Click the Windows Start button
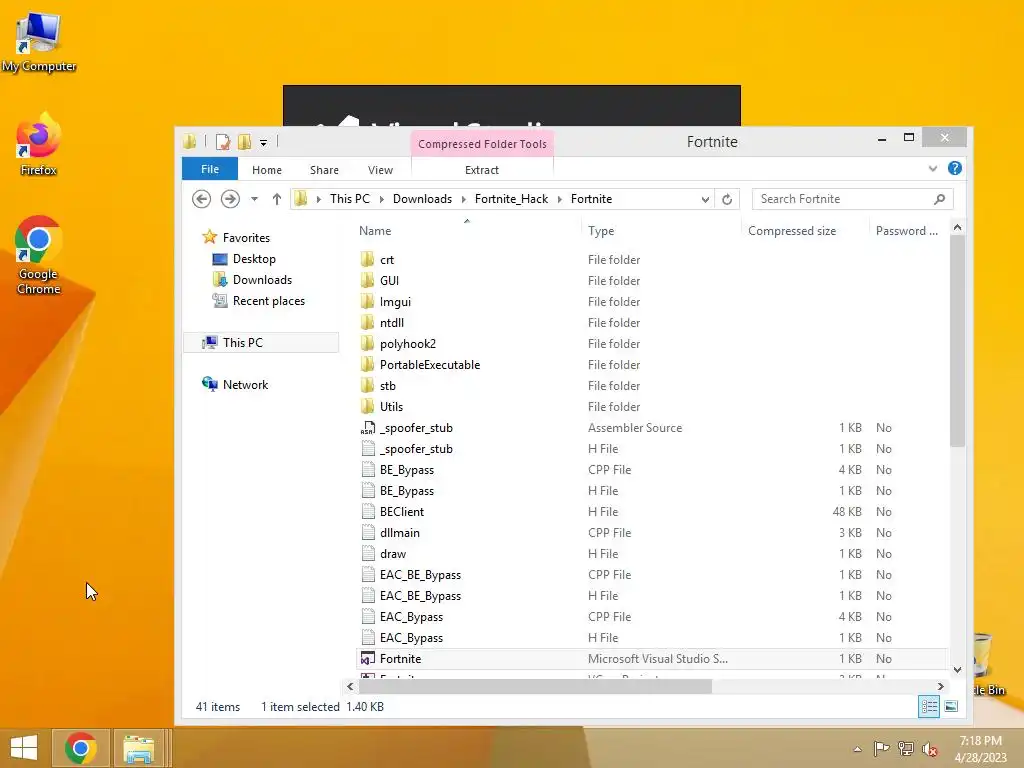 [24, 748]
